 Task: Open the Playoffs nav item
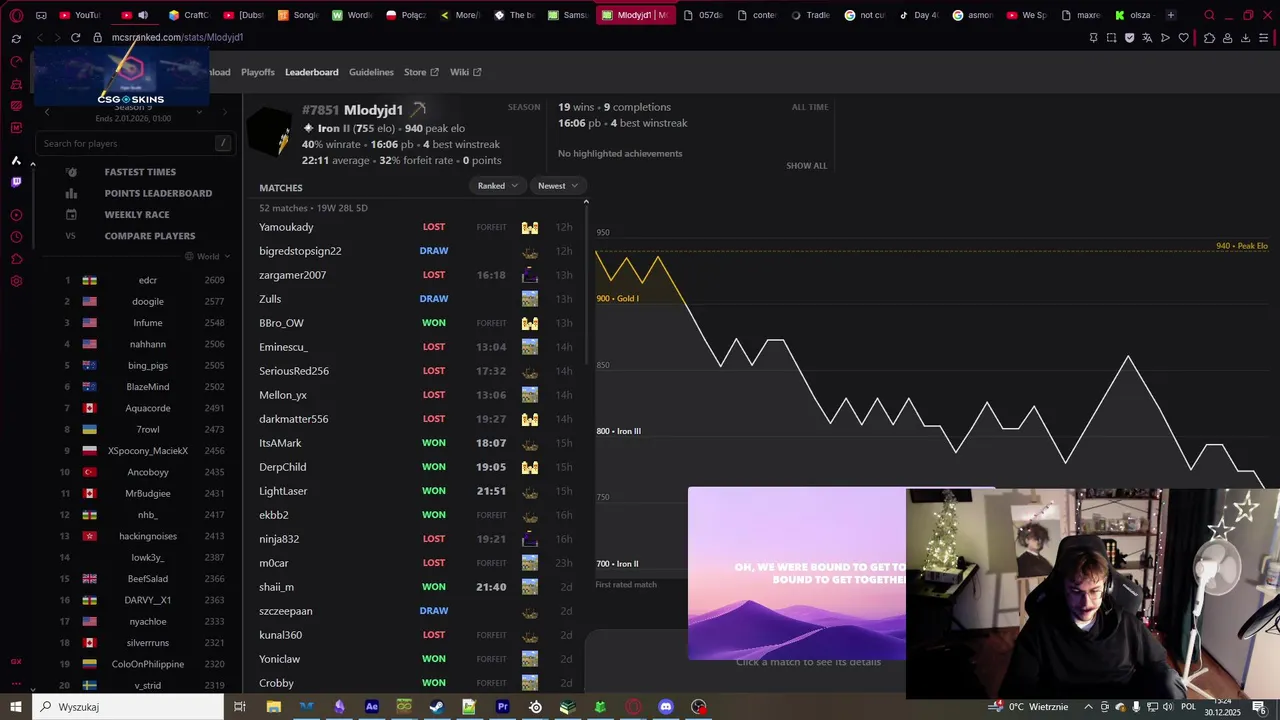[x=258, y=72]
